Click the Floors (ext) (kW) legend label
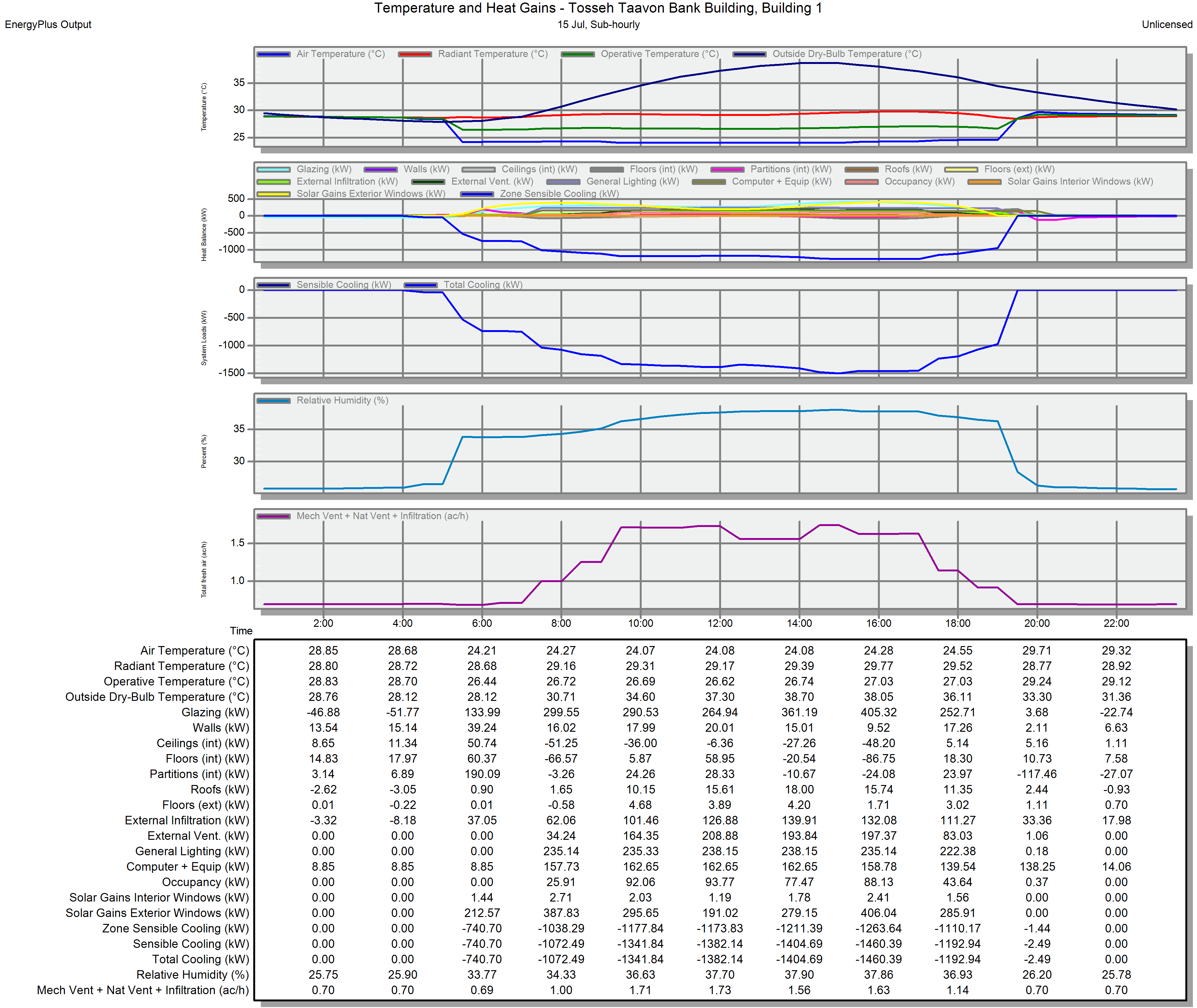This screenshot has height=1008, width=1197. tap(1019, 169)
